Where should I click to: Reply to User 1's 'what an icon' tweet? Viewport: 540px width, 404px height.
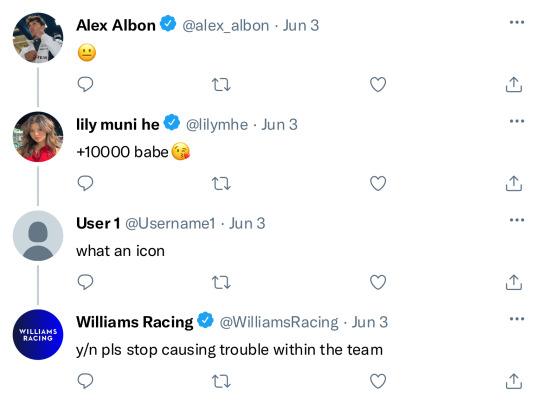pyautogui.click(x=85, y=282)
